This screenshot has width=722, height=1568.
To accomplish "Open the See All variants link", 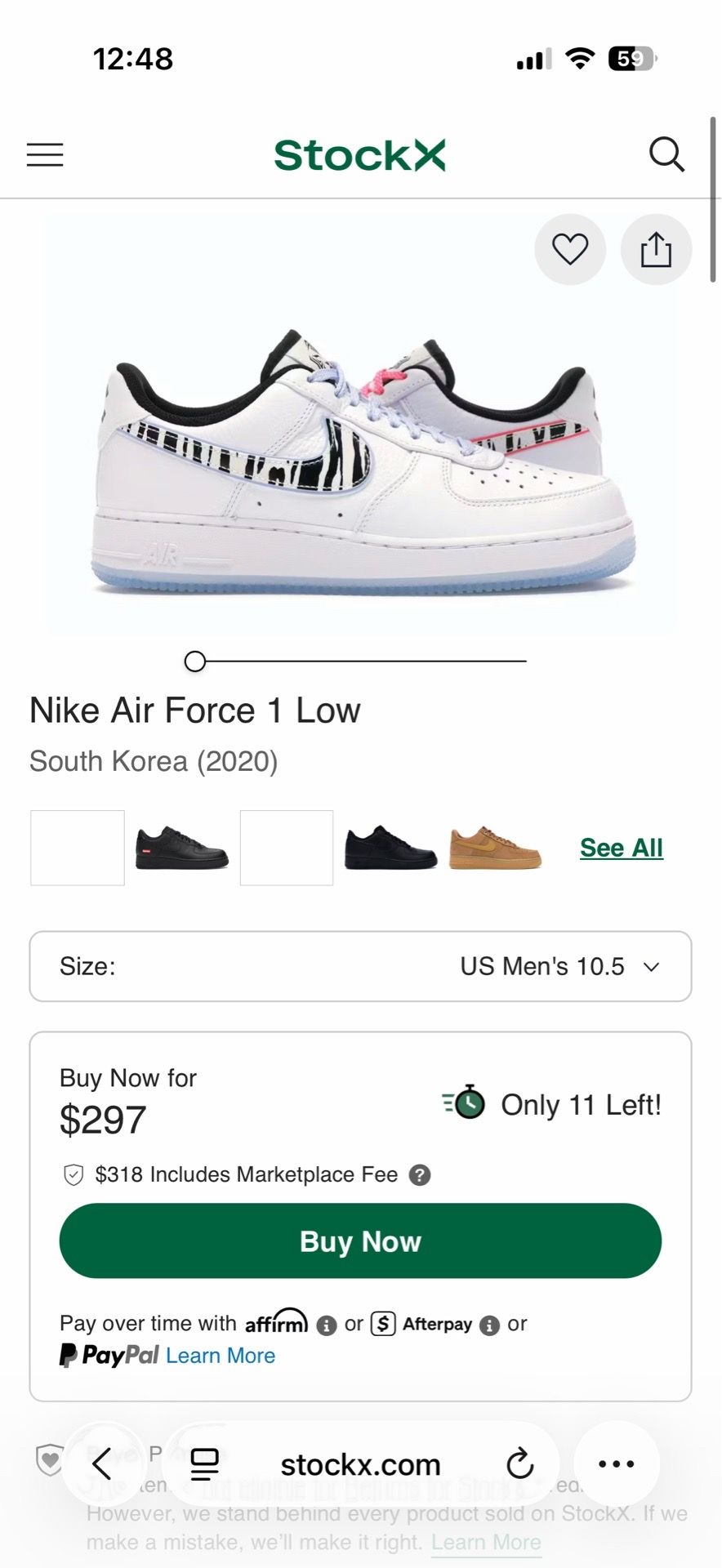I will pyautogui.click(x=622, y=848).
